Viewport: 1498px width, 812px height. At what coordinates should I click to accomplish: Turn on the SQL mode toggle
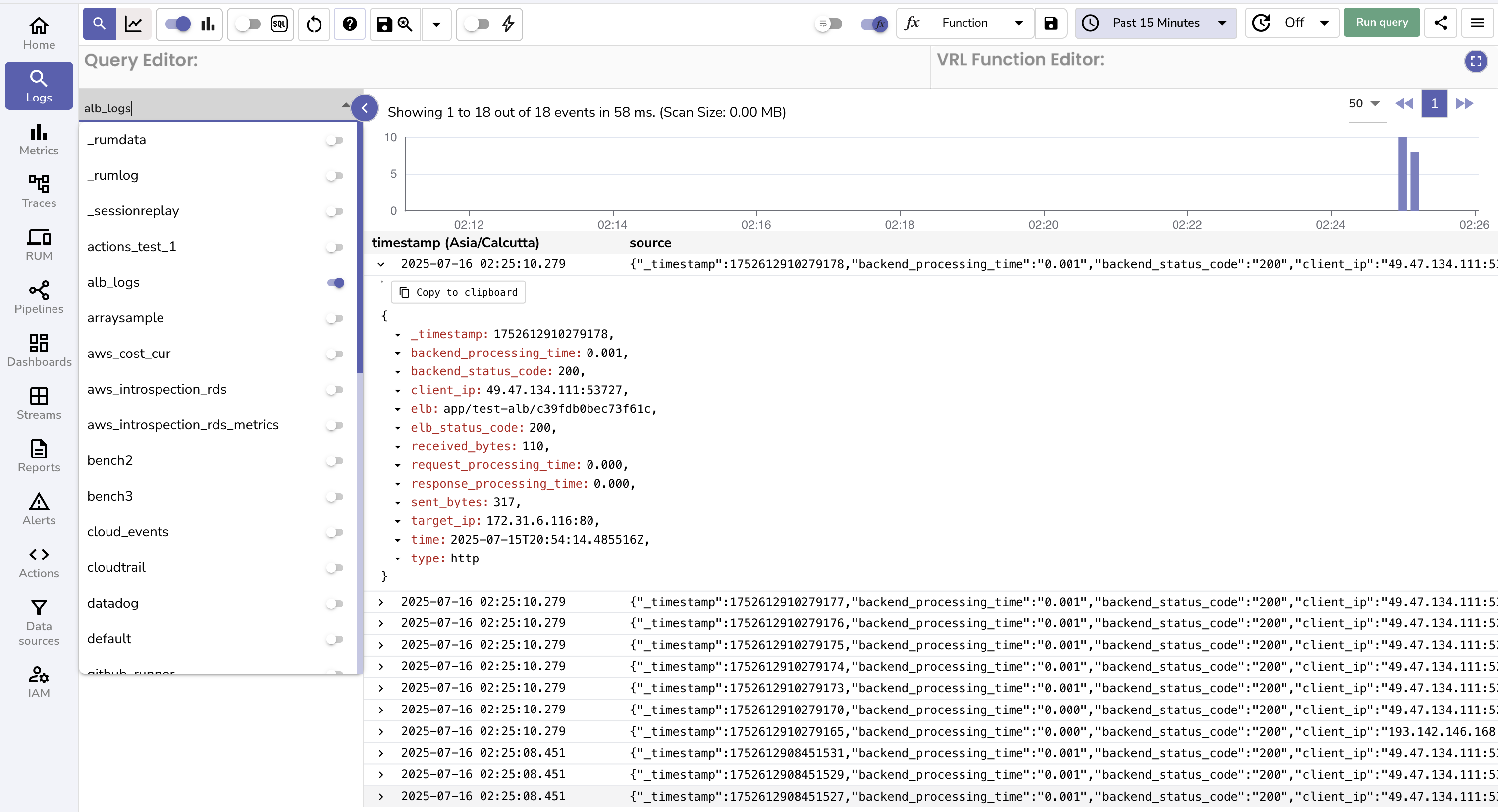tap(248, 24)
